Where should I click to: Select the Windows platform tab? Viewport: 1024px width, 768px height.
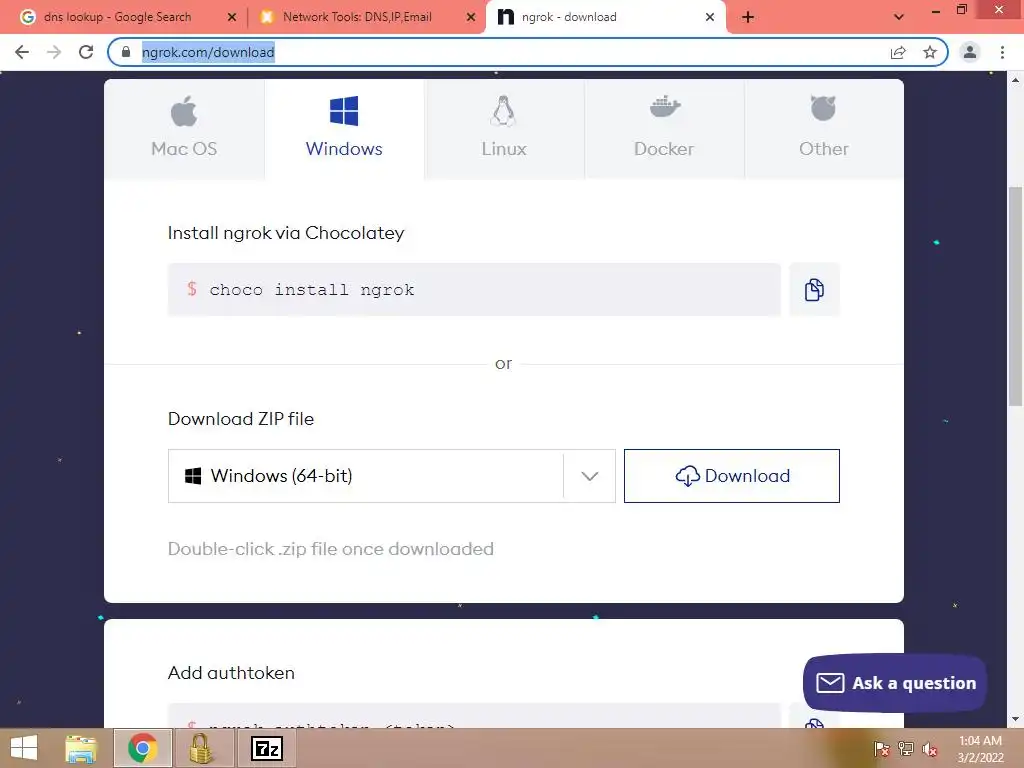point(344,129)
